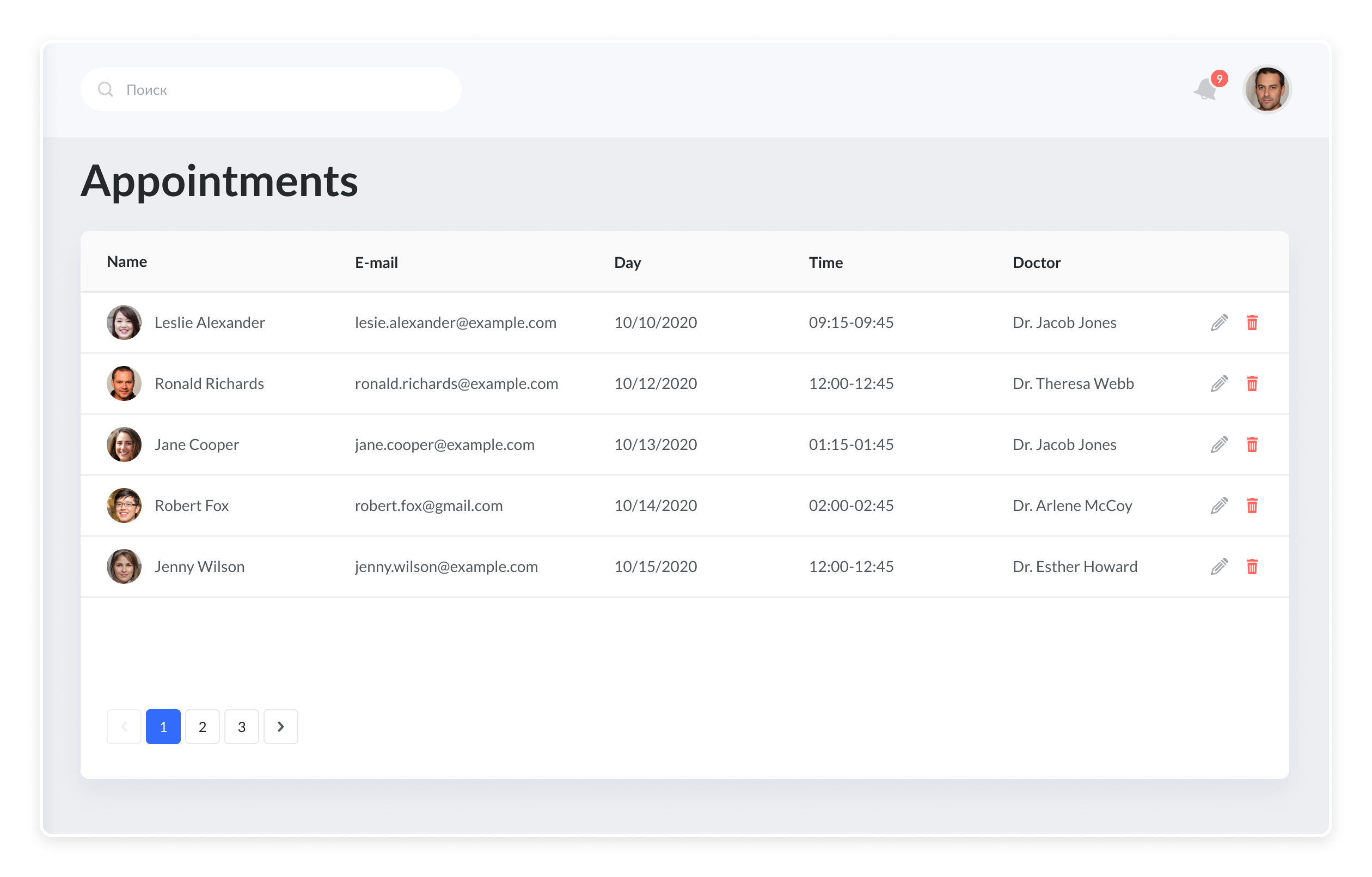
Task: Click Ronald Richards' time 12:00-12:45
Action: tap(851, 384)
